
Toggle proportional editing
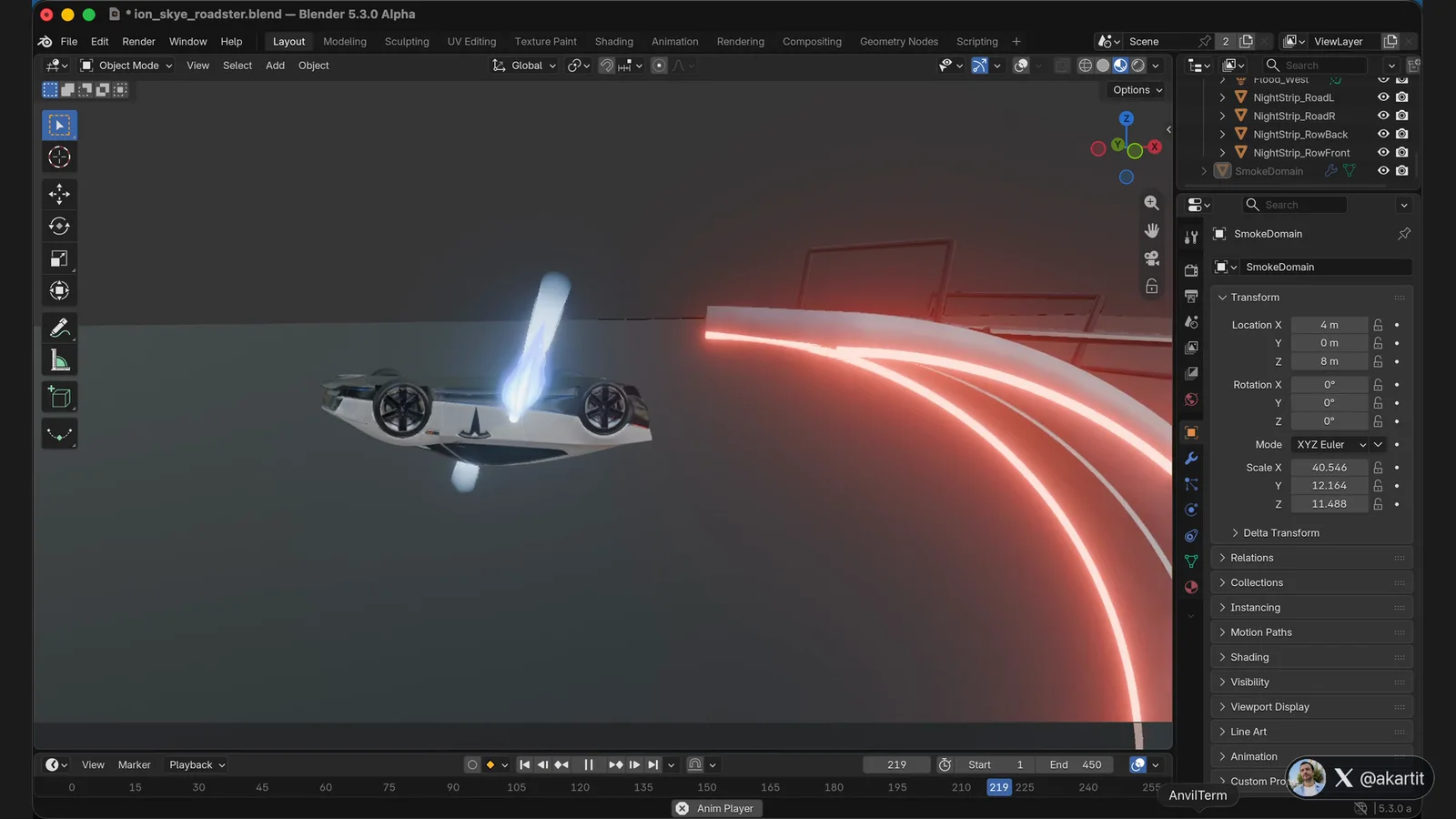pyautogui.click(x=660, y=66)
